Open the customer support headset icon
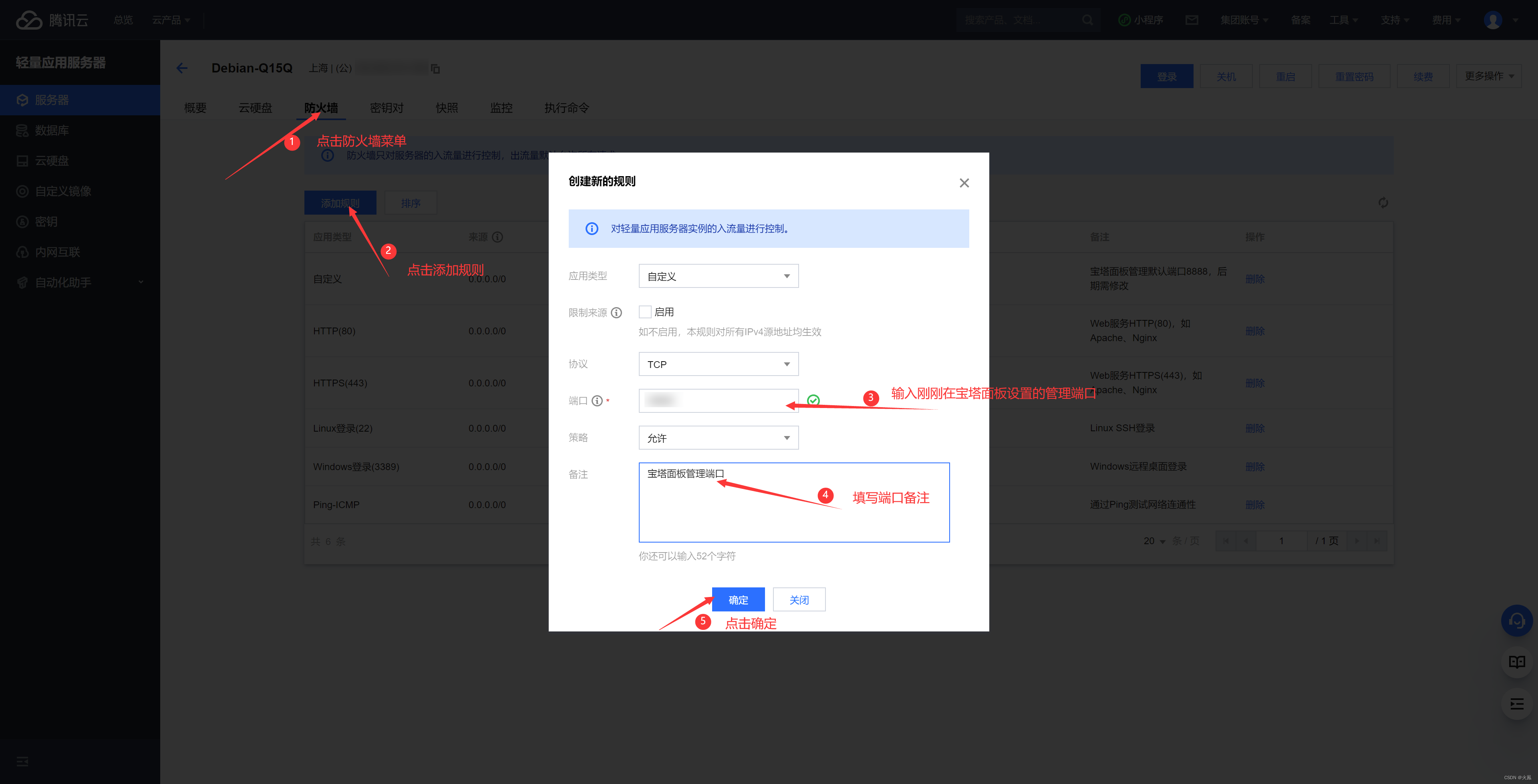Image resolution: width=1538 pixels, height=784 pixels. (1516, 621)
